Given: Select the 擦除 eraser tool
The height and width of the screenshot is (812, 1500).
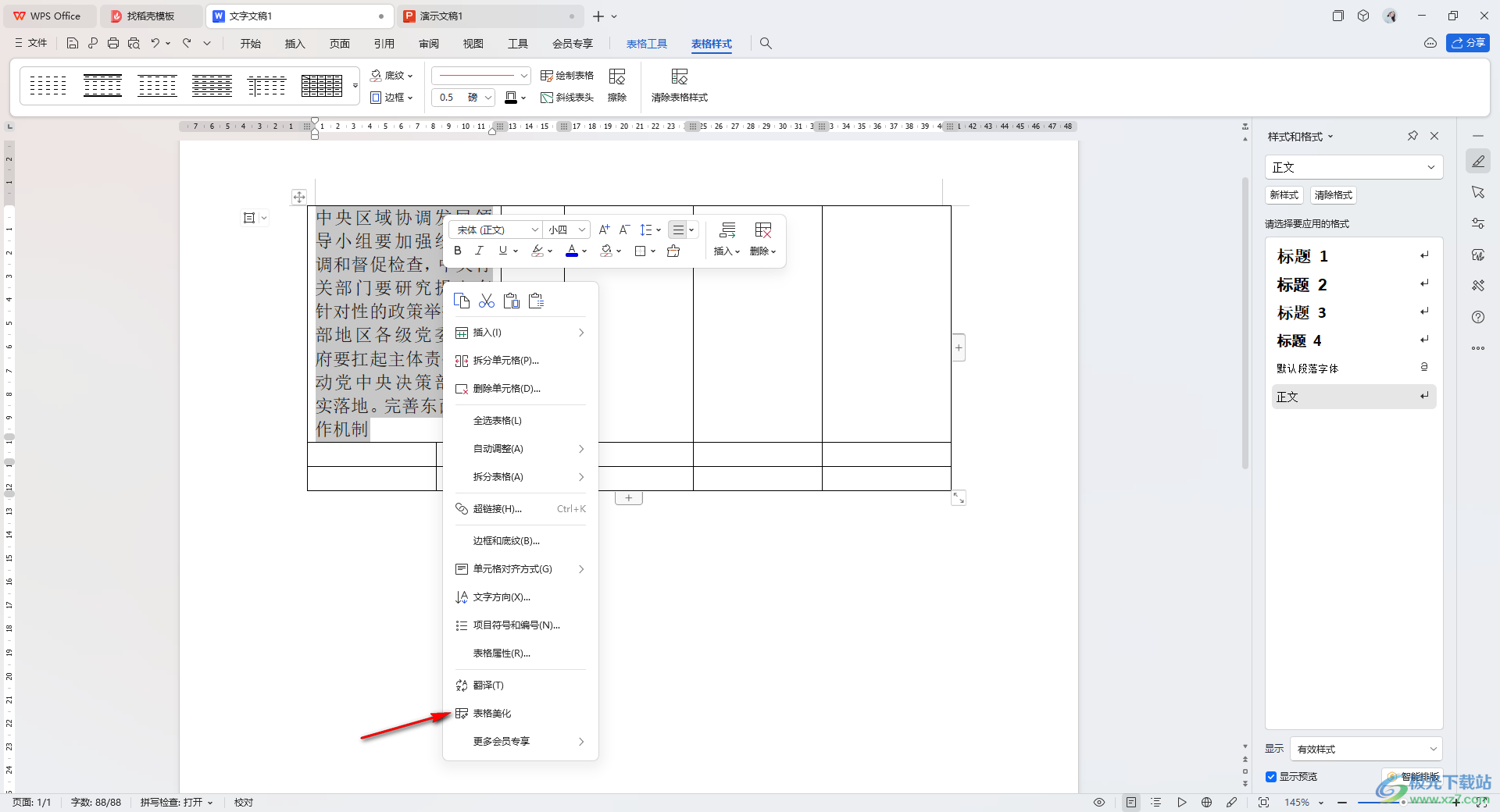Looking at the screenshot, I should (617, 86).
